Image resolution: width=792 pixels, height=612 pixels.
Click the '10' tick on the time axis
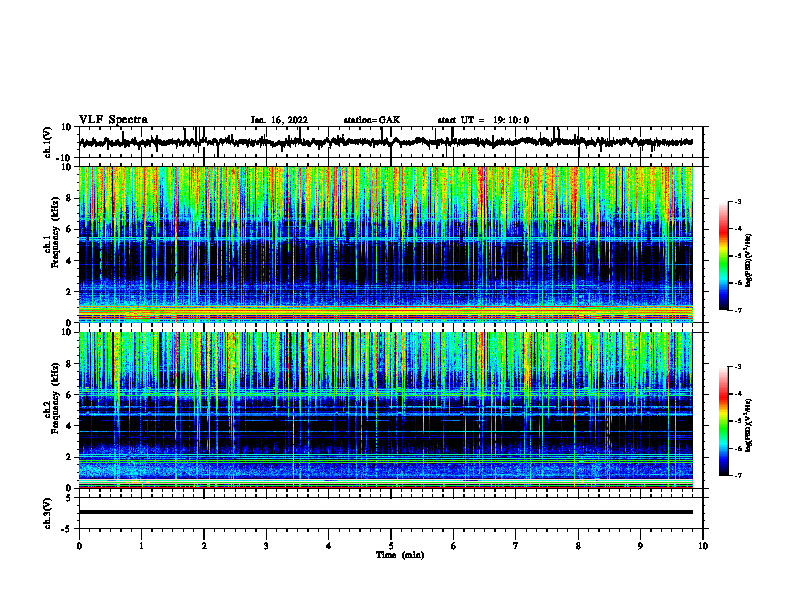coord(703,546)
